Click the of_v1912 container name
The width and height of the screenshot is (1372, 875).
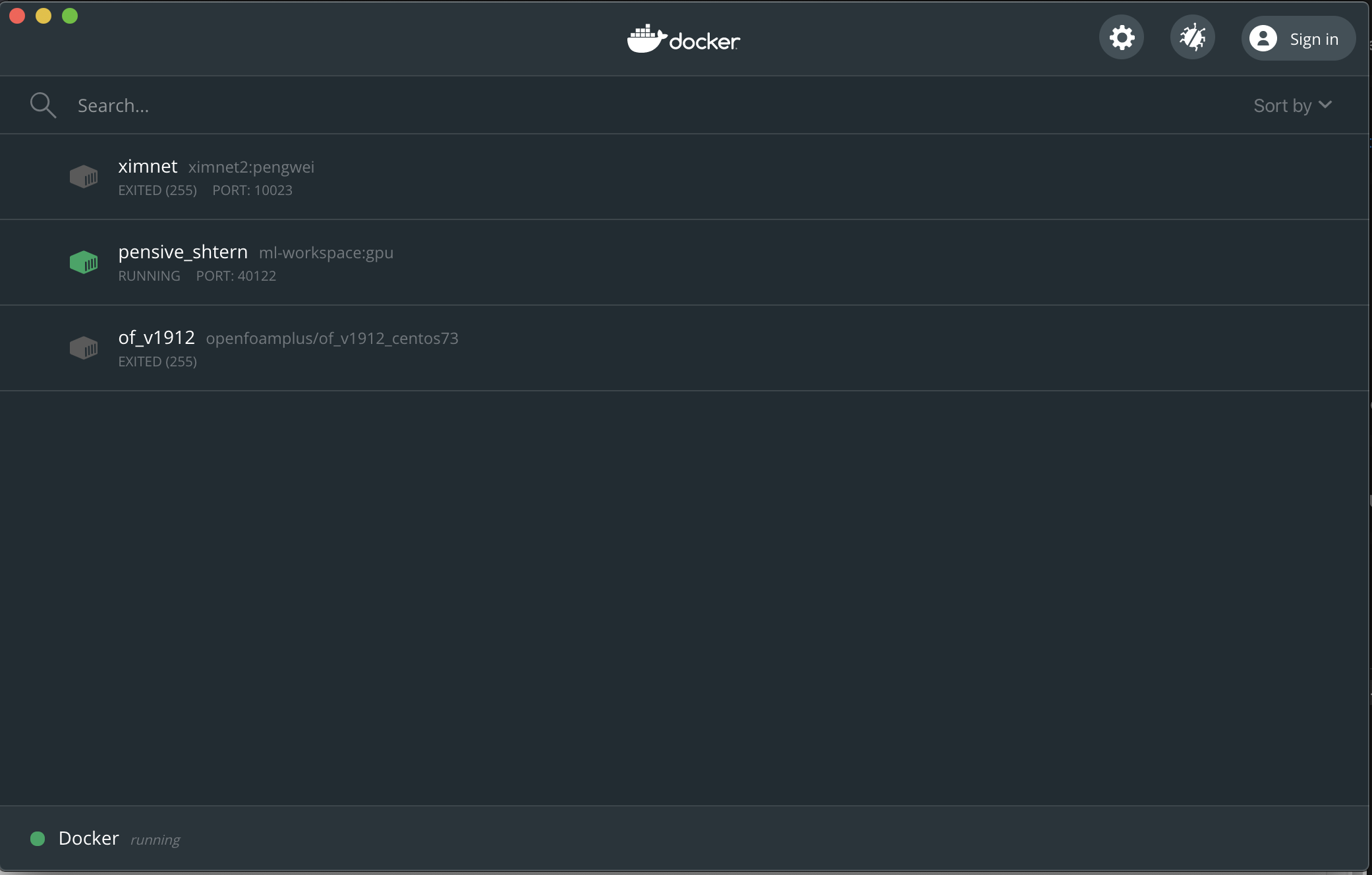click(156, 337)
